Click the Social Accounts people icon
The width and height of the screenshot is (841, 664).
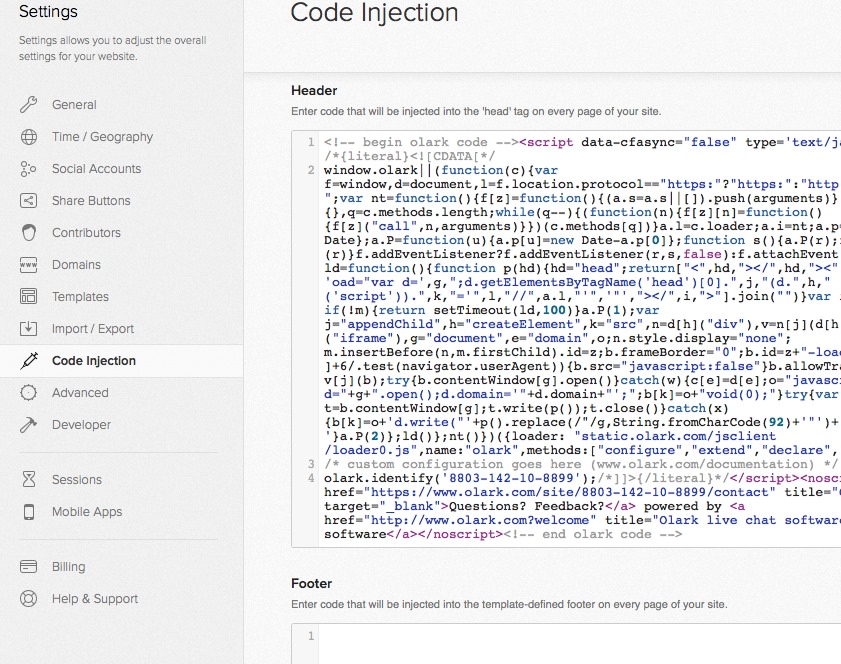(29, 169)
